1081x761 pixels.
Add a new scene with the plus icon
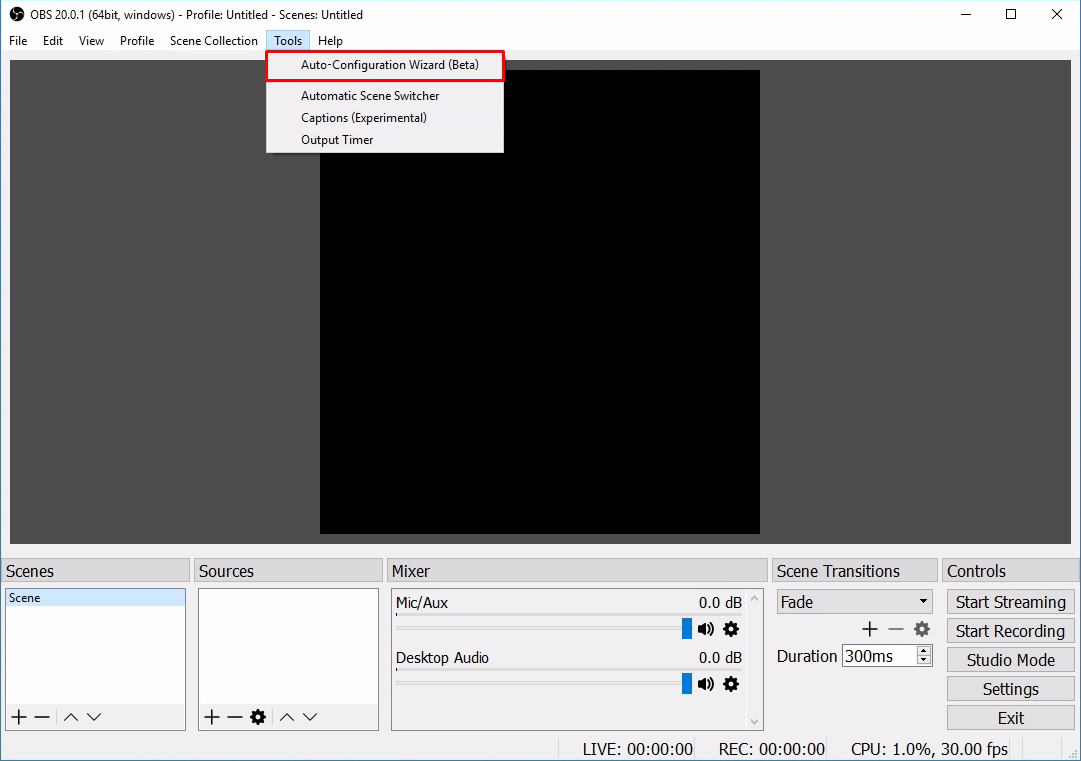click(x=19, y=717)
